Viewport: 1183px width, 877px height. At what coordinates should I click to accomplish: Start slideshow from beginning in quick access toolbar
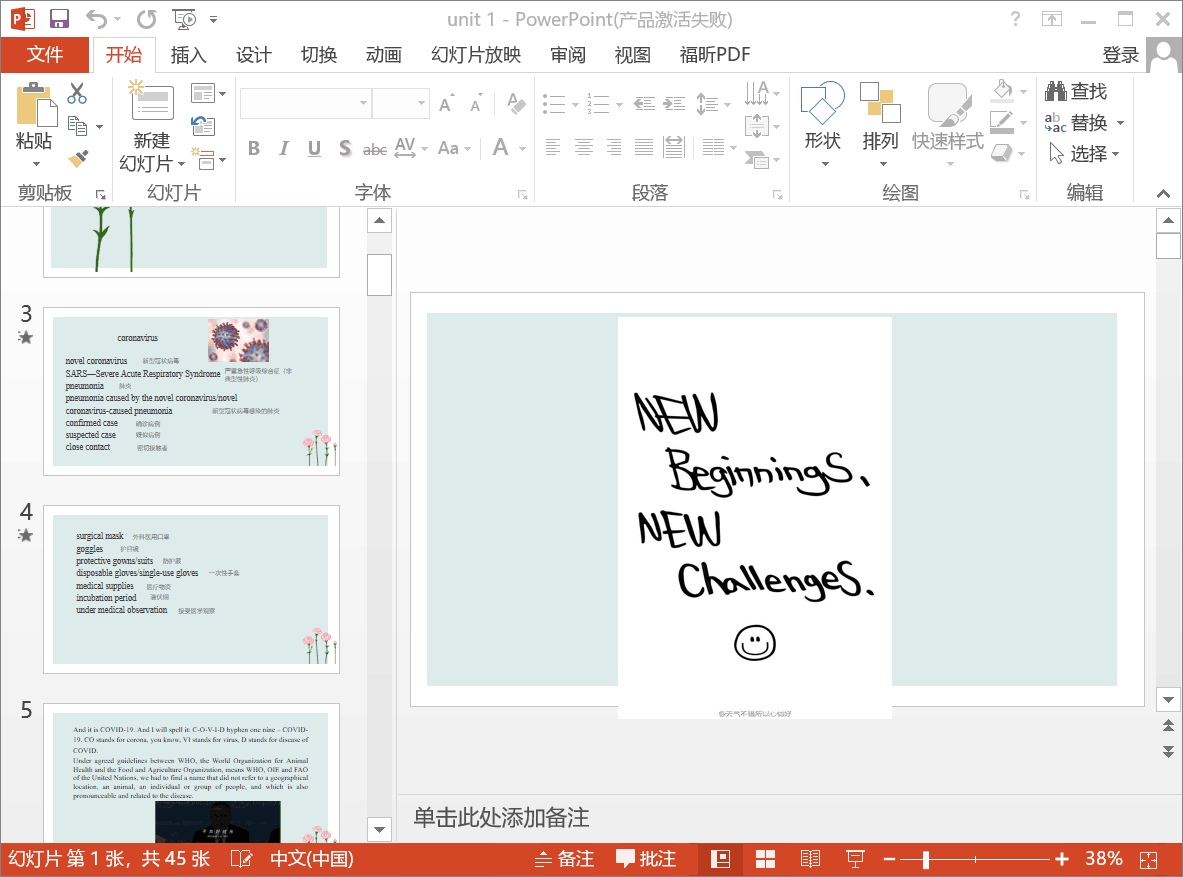point(183,19)
